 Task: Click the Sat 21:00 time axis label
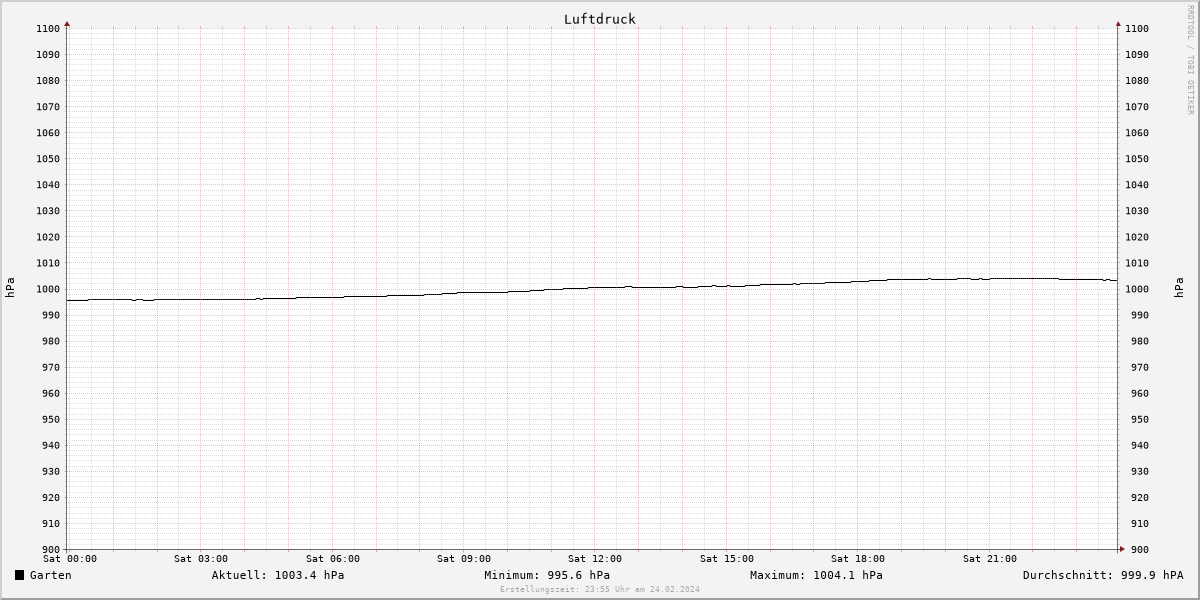click(x=990, y=559)
